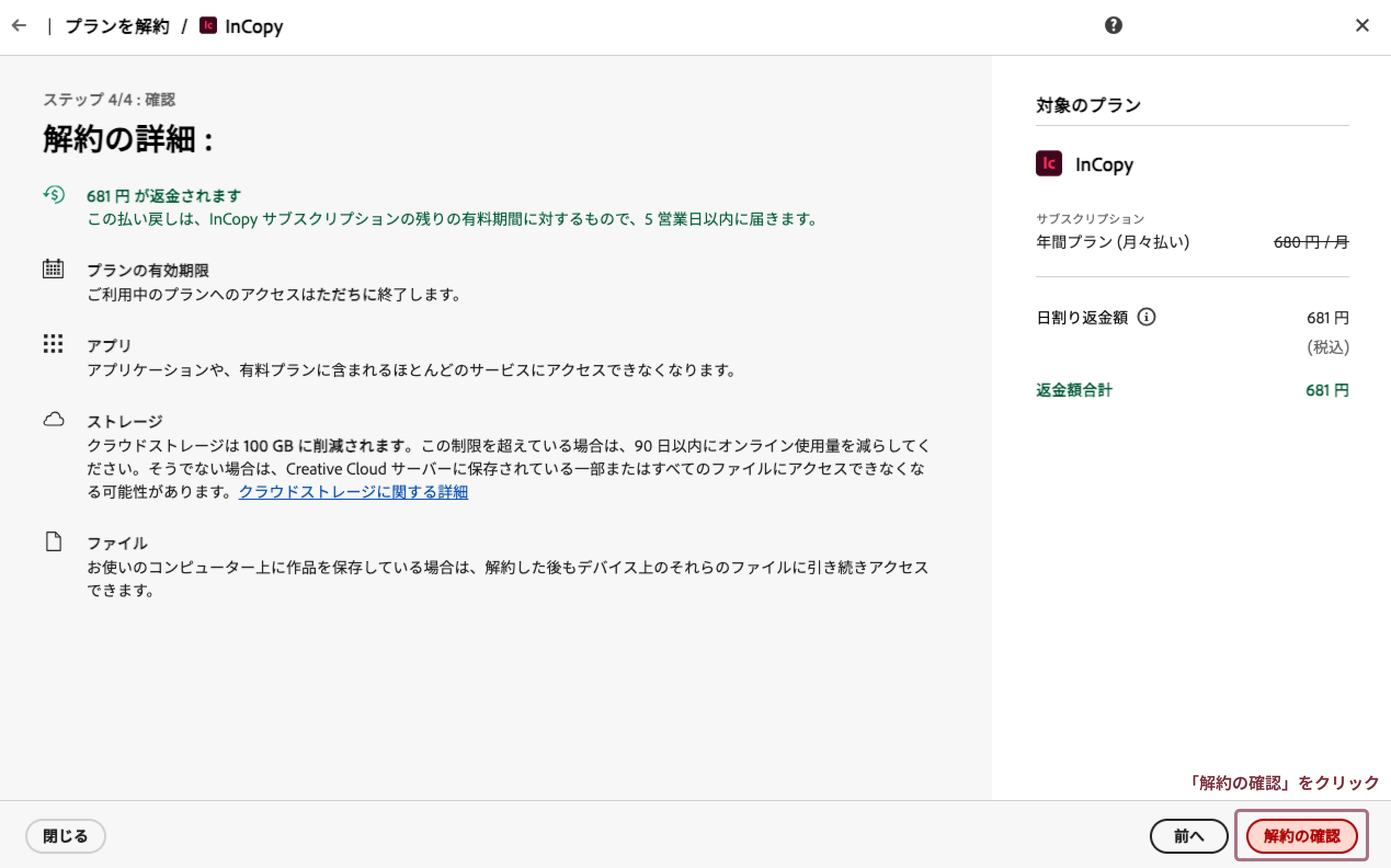This screenshot has height=868, width=1391.
Task: Click the calendar icon beside プランの有効期限
Action: pyautogui.click(x=53, y=268)
